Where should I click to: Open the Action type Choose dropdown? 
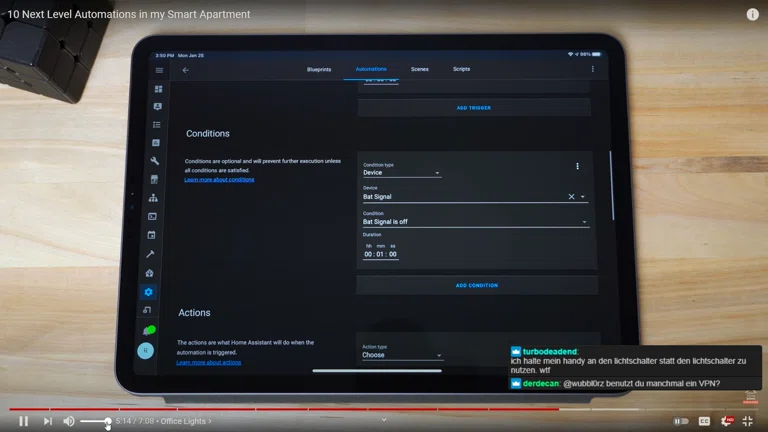(x=402, y=355)
